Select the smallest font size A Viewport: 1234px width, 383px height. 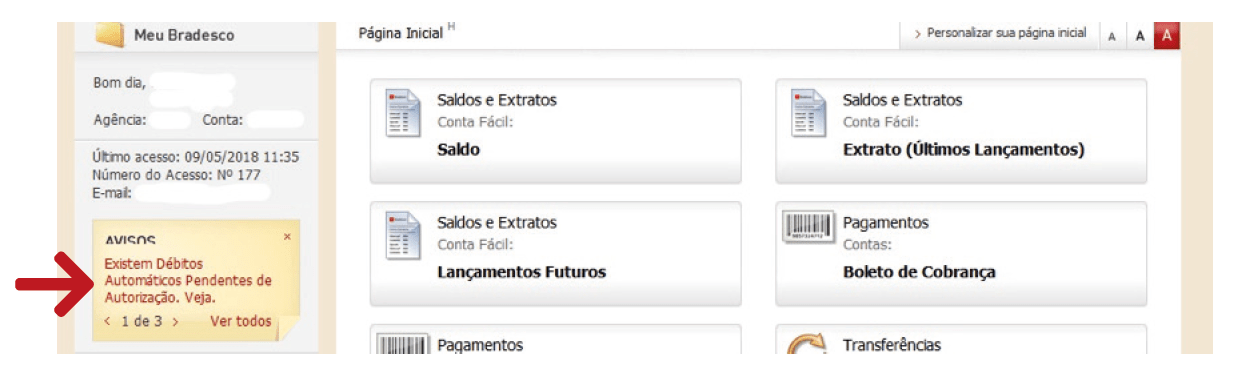pyautogui.click(x=1112, y=36)
